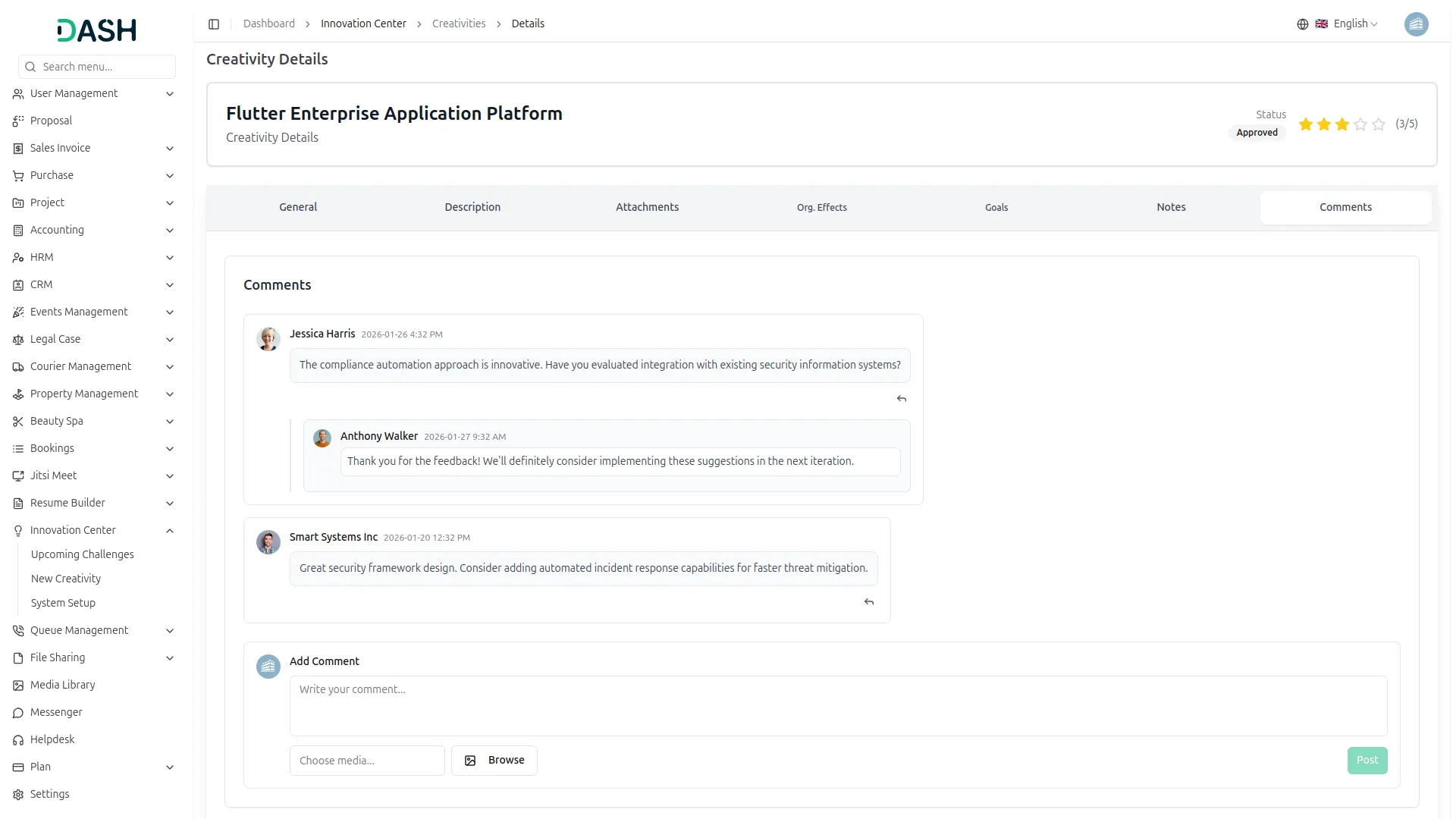Click the Purchase cart icon

(18, 176)
